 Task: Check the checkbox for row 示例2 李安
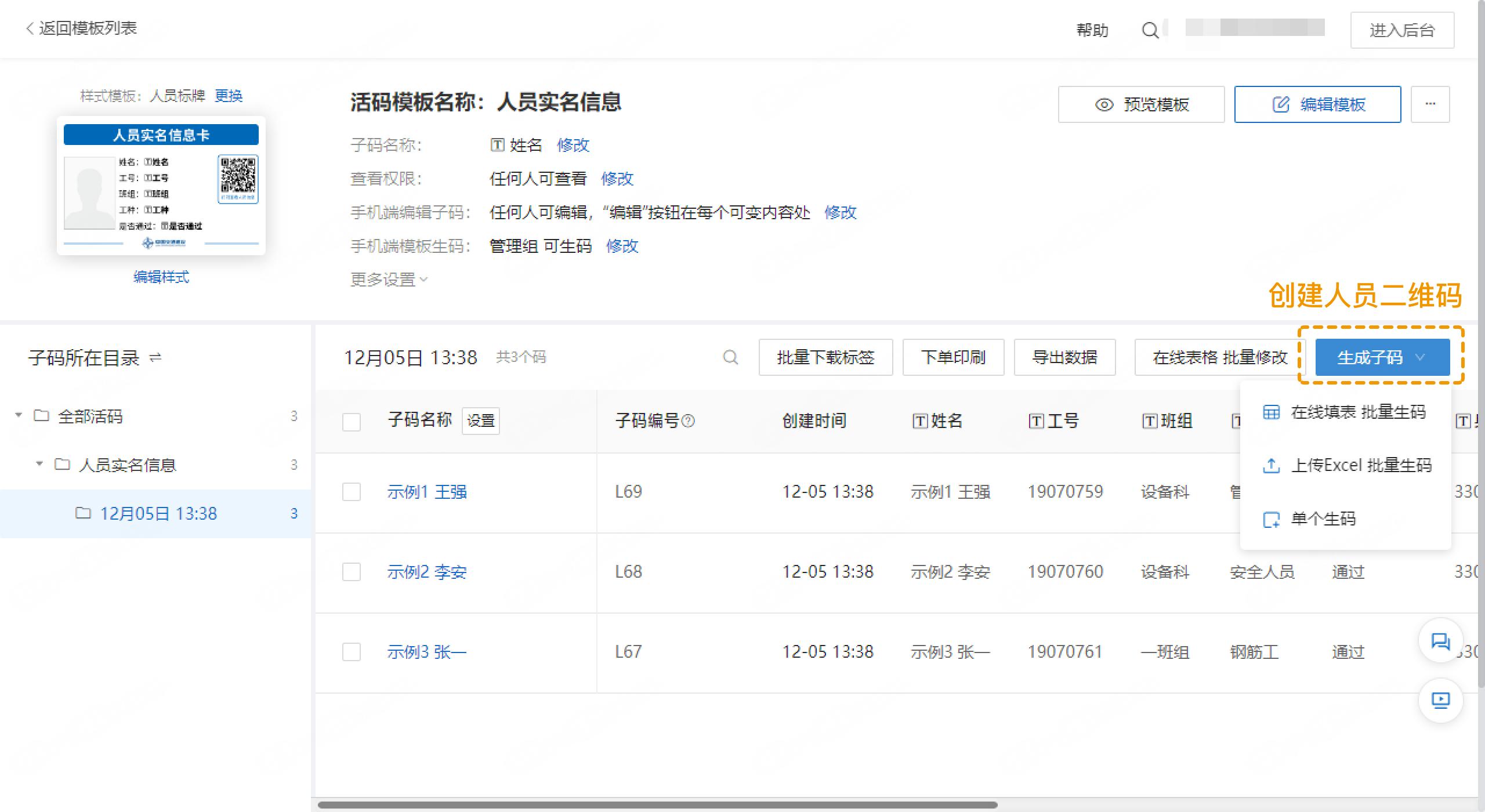(352, 572)
